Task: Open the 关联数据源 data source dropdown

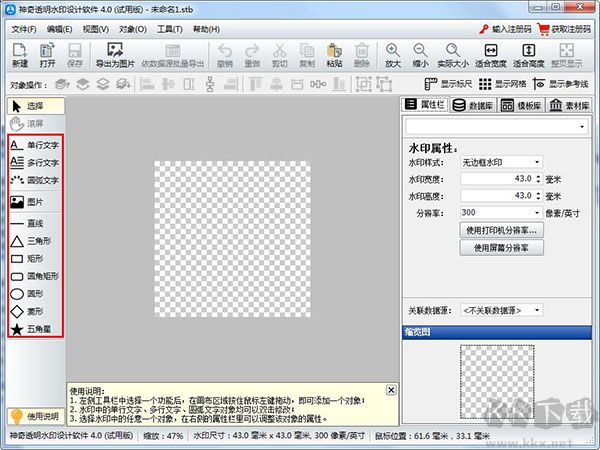Action: pos(504,311)
